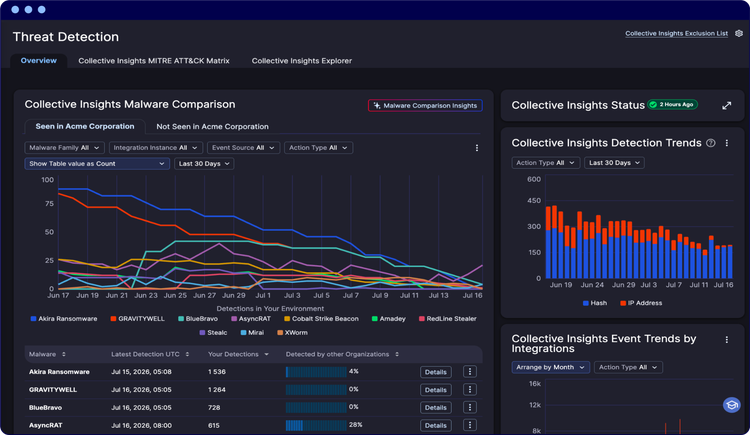Image resolution: width=750 pixels, height=435 pixels.
Task: Open Arrange by Month dropdown
Action: tap(550, 368)
